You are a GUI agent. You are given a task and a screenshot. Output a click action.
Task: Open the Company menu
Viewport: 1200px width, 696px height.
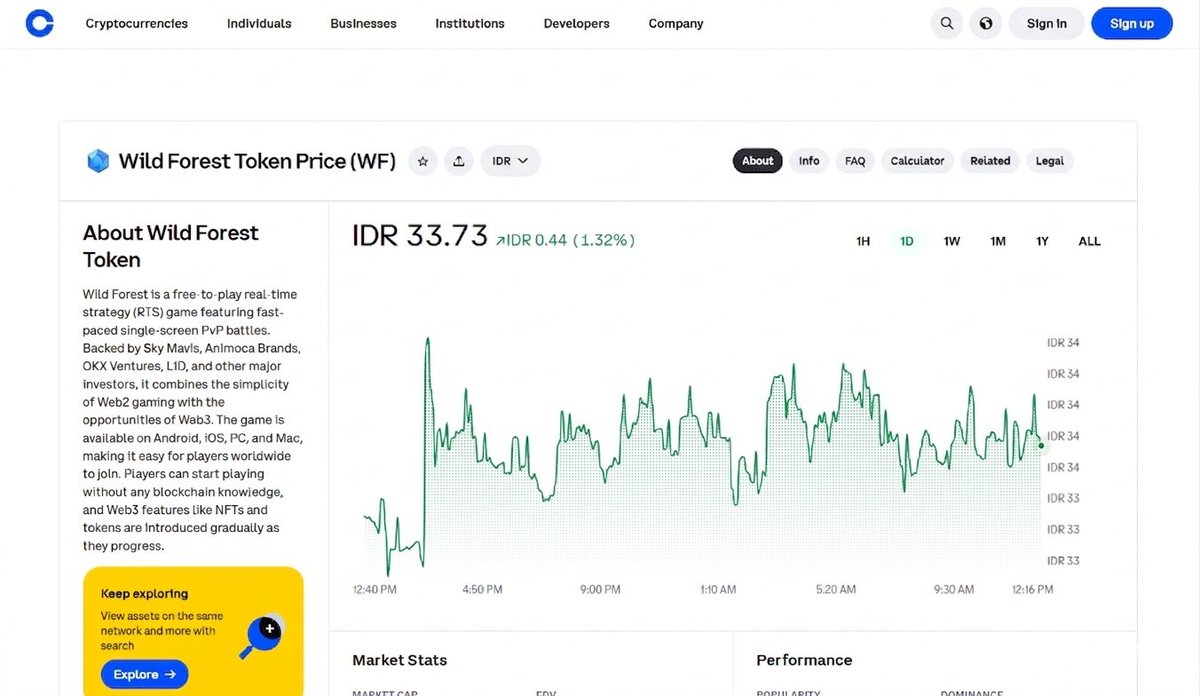676,23
